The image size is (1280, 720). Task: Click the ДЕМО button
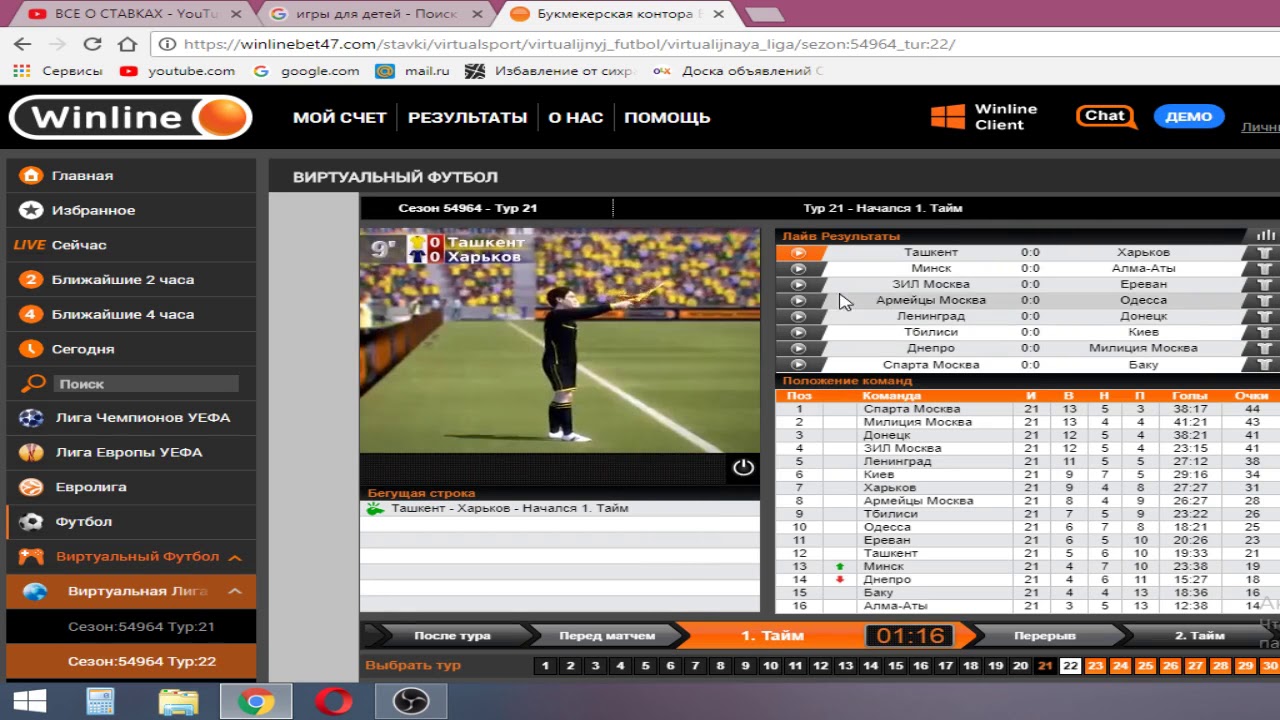[1189, 116]
